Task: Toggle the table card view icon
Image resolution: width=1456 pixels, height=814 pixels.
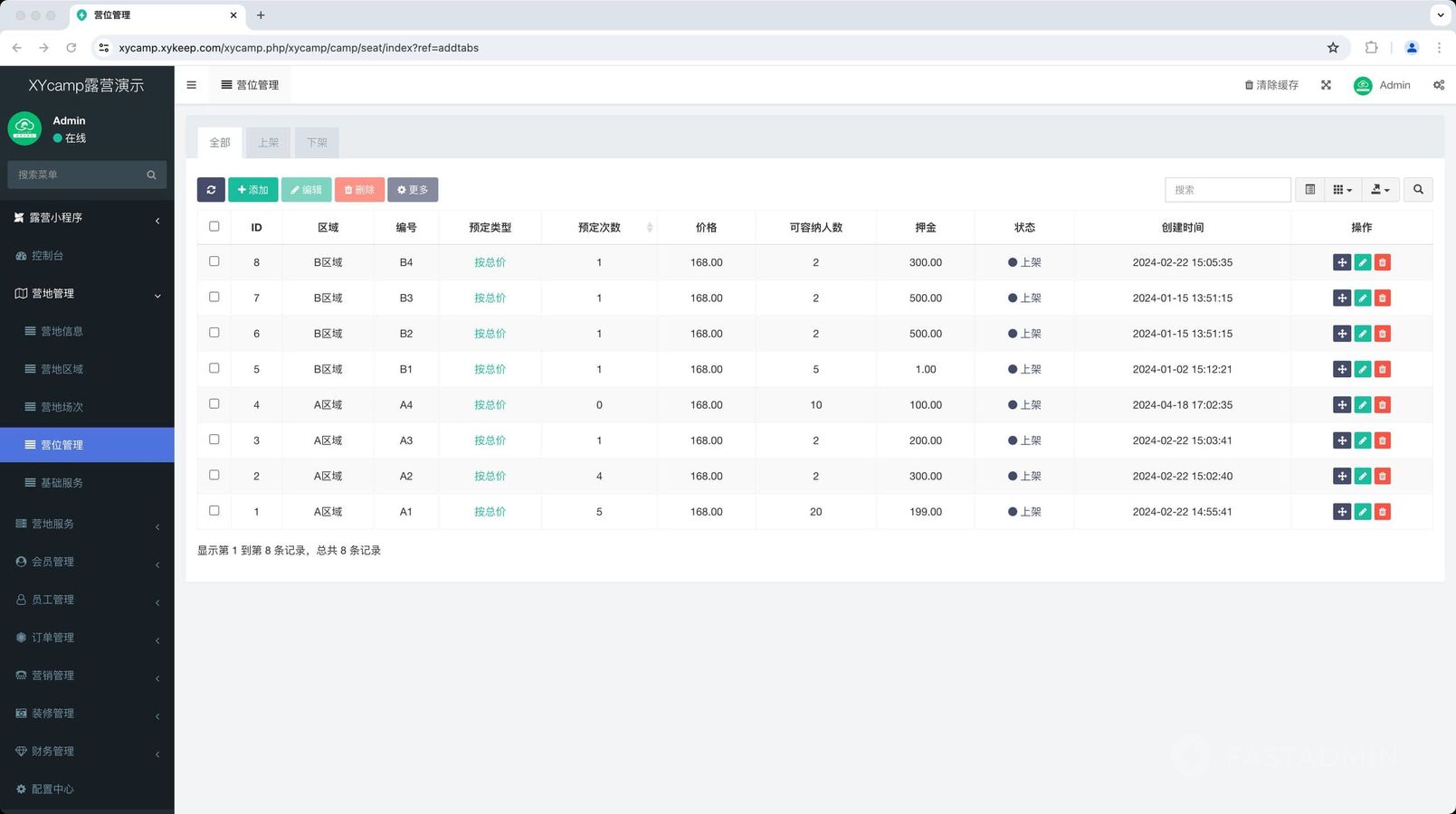Action: tap(1309, 190)
